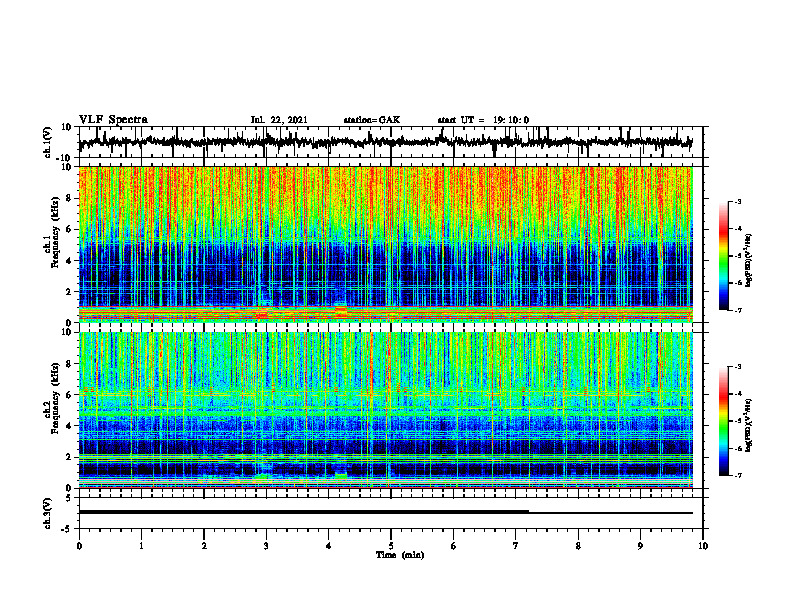The image size is (792, 612).
Task: Click the "station=GAK" header label
Action: point(372,120)
